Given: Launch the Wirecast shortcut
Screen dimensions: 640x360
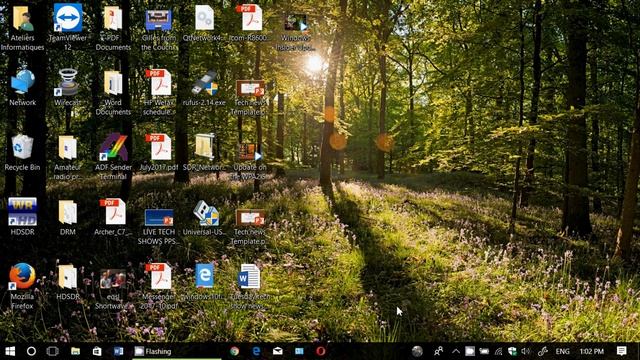Looking at the screenshot, I should tap(68, 88).
